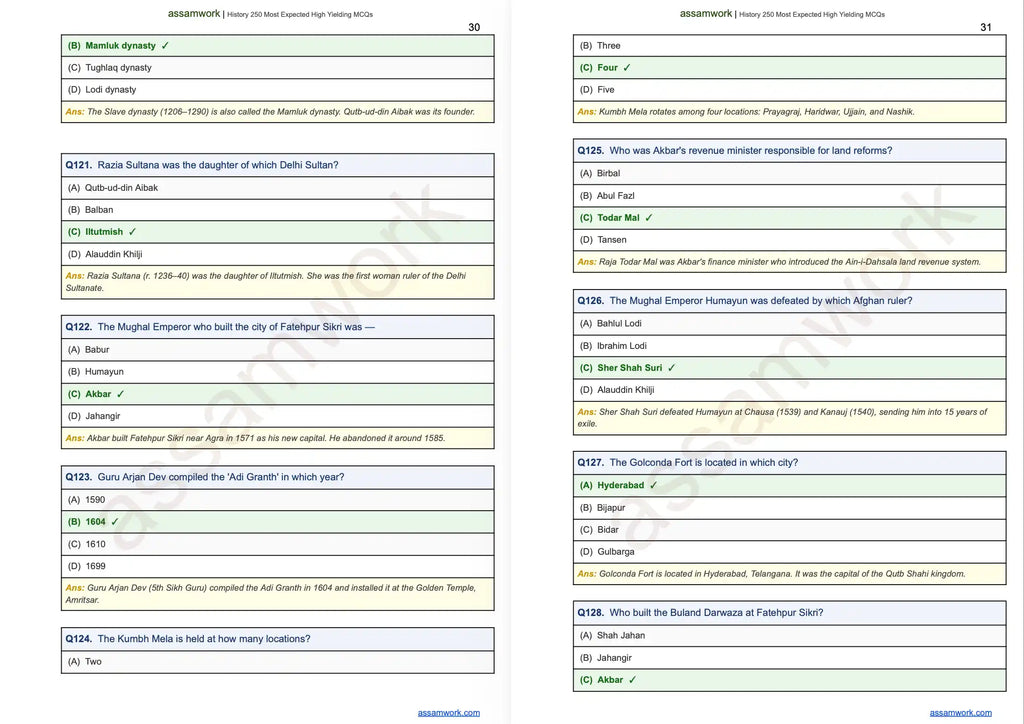Select option (A) Bahlul Lodi in Q126
1024x724 pixels.
(x=790, y=324)
